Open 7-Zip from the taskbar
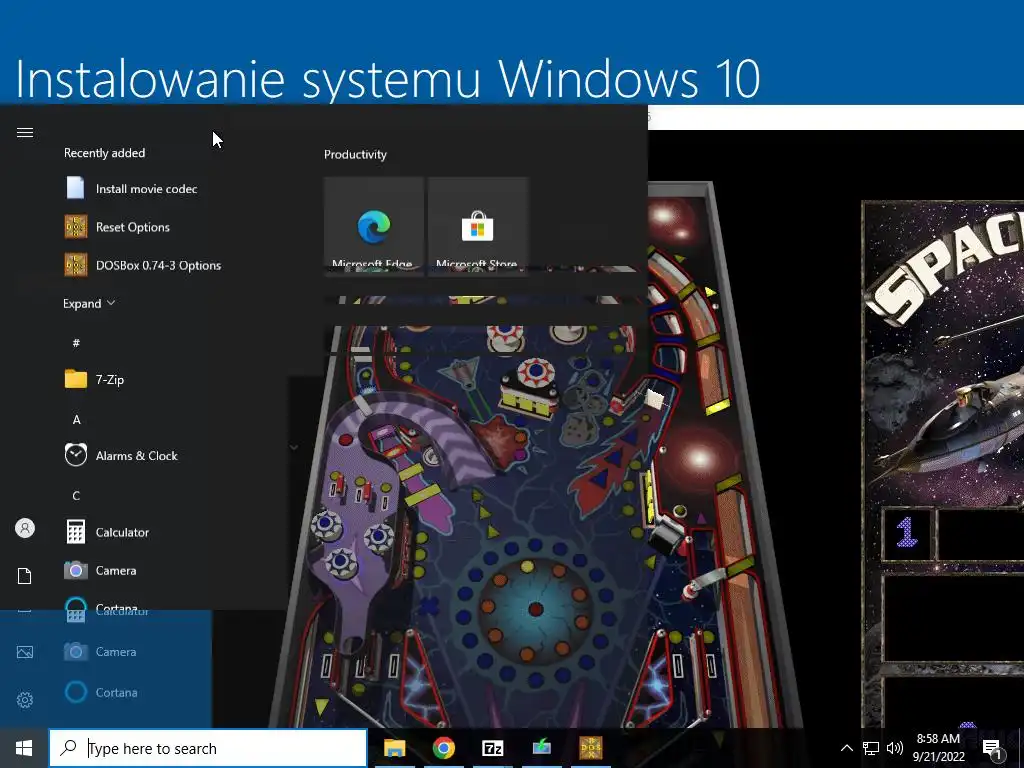Viewport: 1024px width, 768px height. coord(492,748)
